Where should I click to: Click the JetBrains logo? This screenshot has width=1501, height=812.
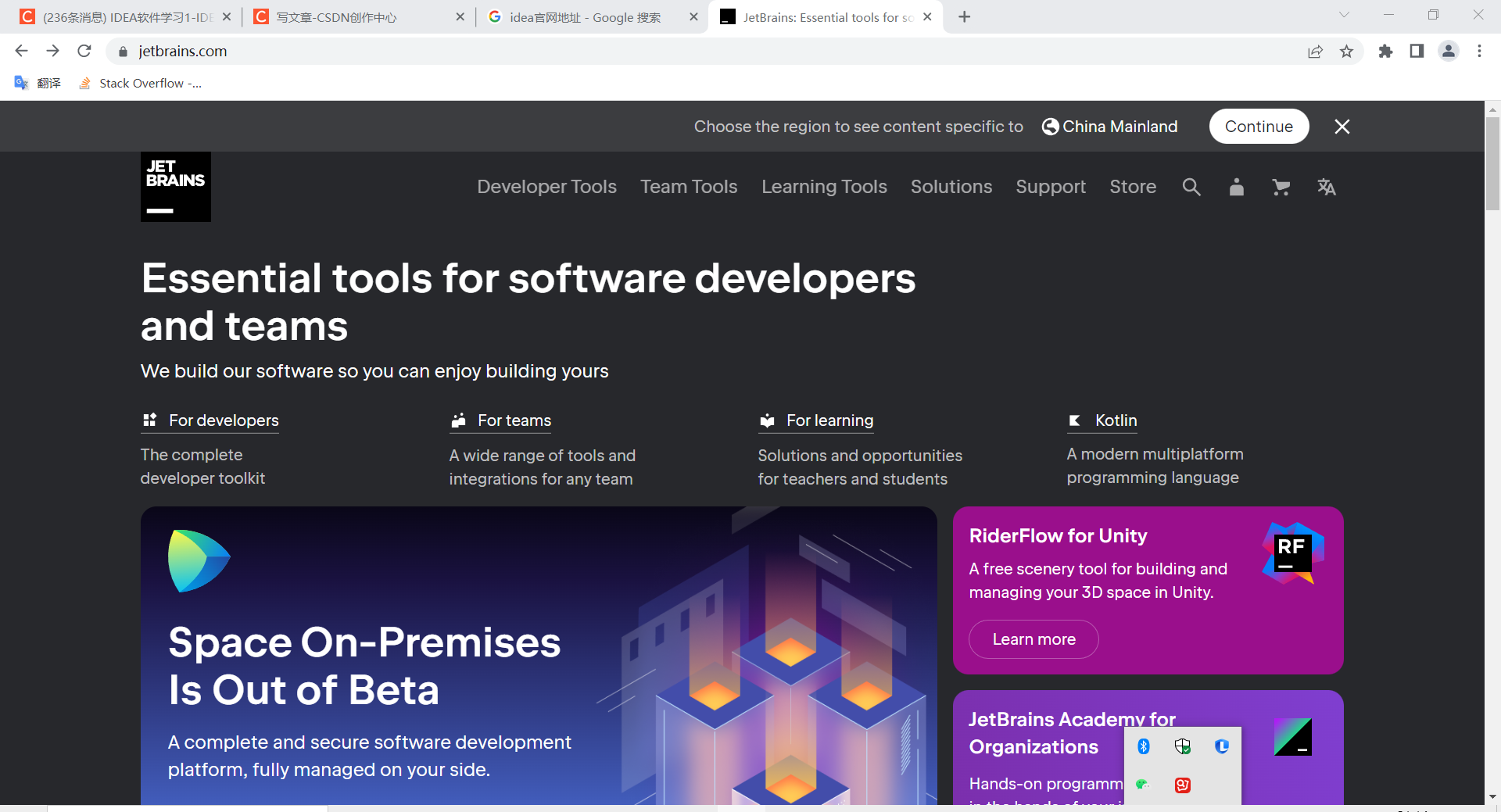(x=176, y=187)
